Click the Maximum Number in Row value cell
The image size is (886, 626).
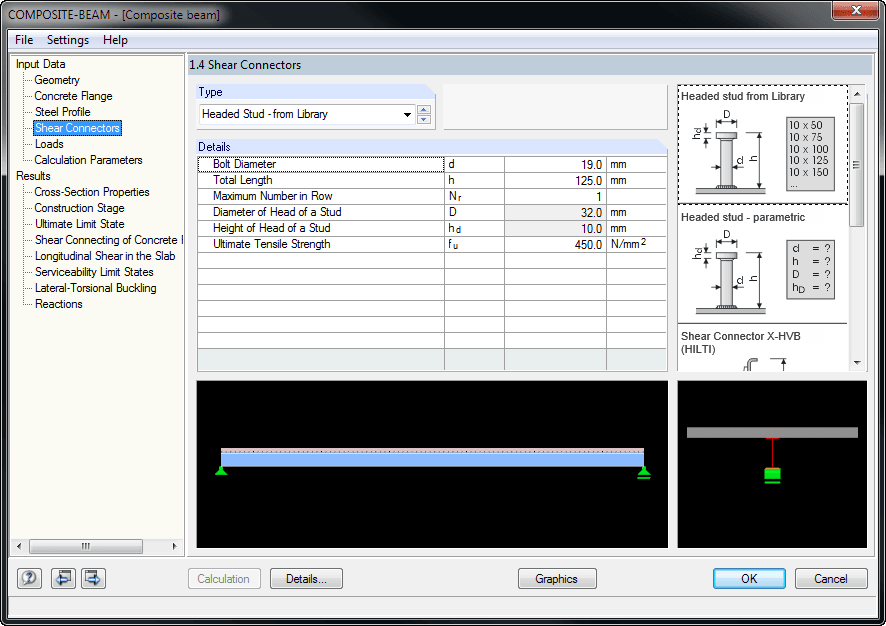coord(555,197)
